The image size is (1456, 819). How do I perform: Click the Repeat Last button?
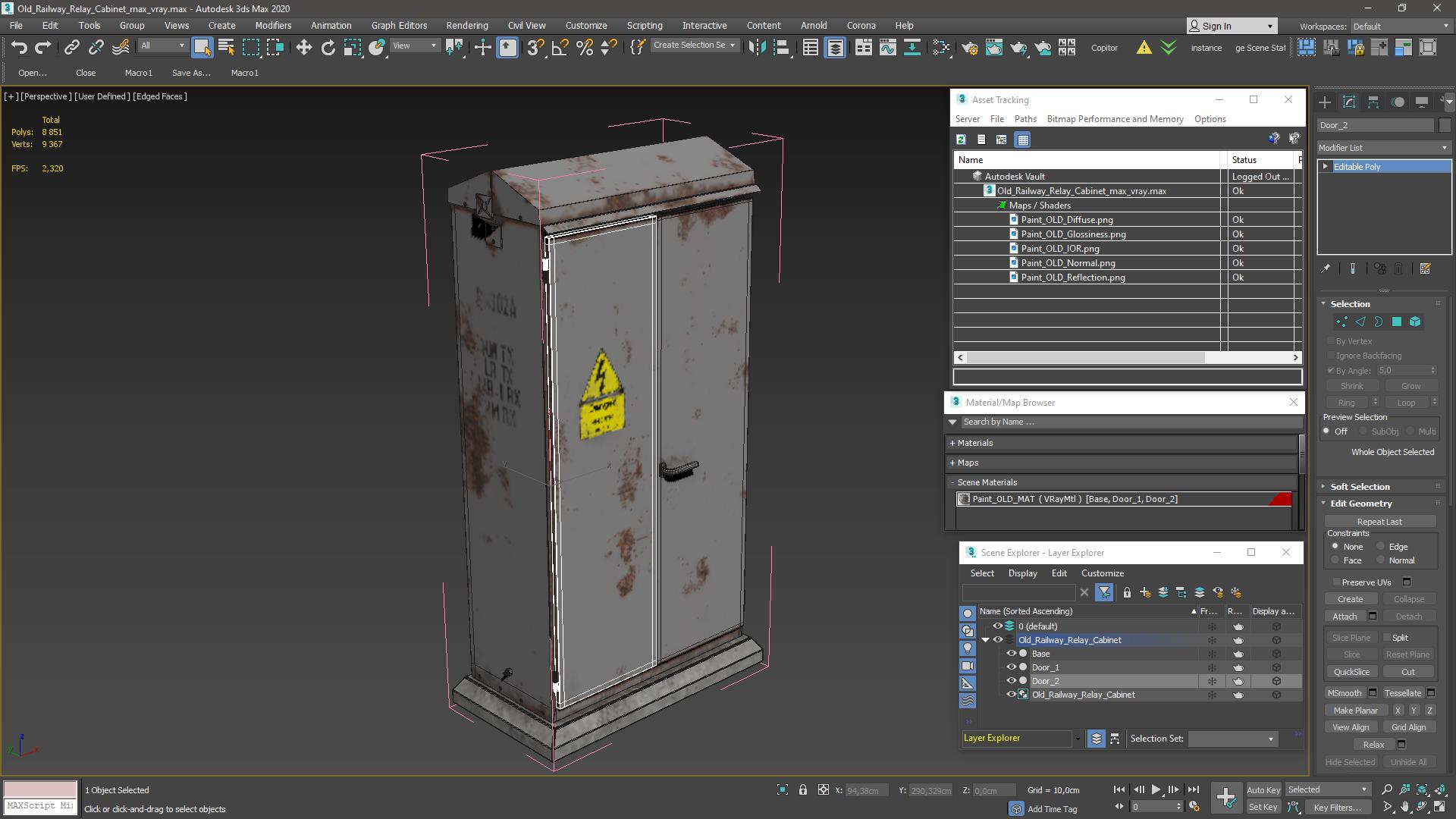[x=1379, y=522]
